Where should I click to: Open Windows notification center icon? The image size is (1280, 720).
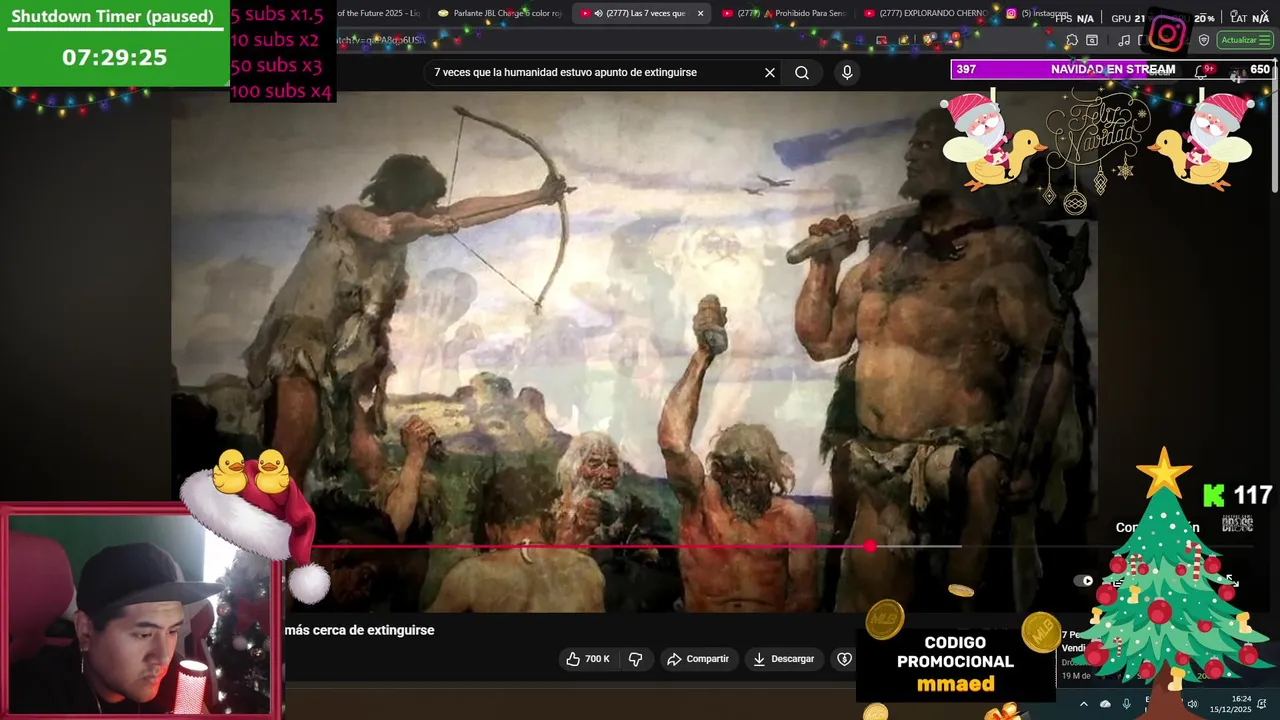[1262, 704]
